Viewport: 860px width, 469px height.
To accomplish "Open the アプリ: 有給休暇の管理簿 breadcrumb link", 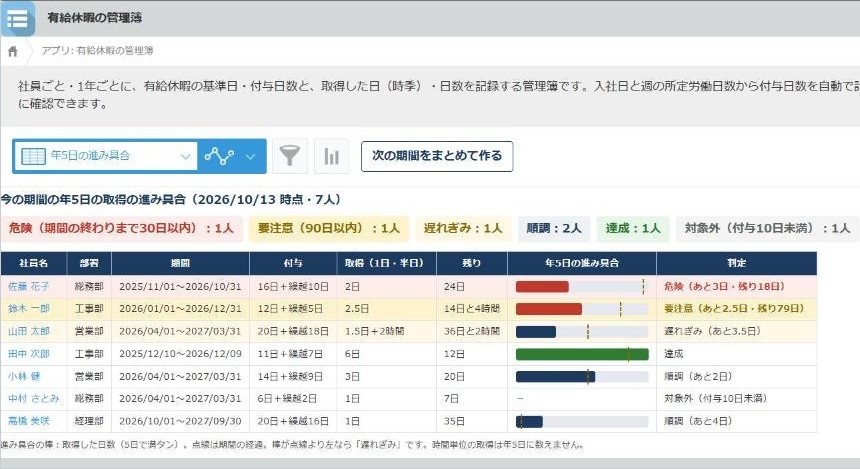I will [x=98, y=51].
